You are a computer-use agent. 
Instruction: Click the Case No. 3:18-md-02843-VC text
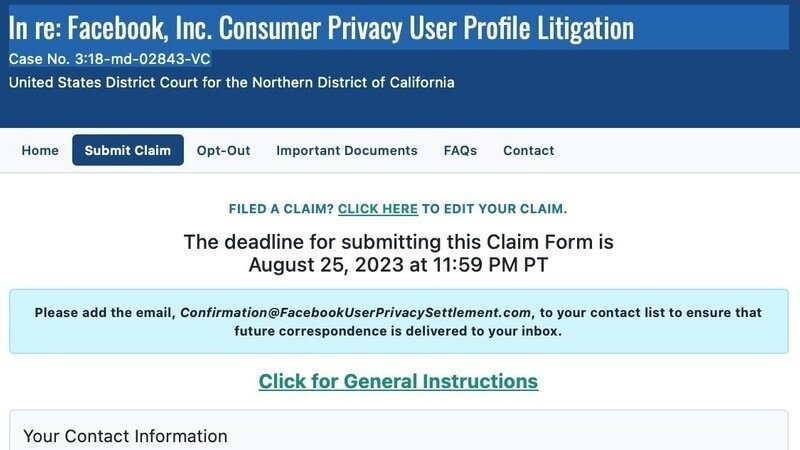coord(110,59)
